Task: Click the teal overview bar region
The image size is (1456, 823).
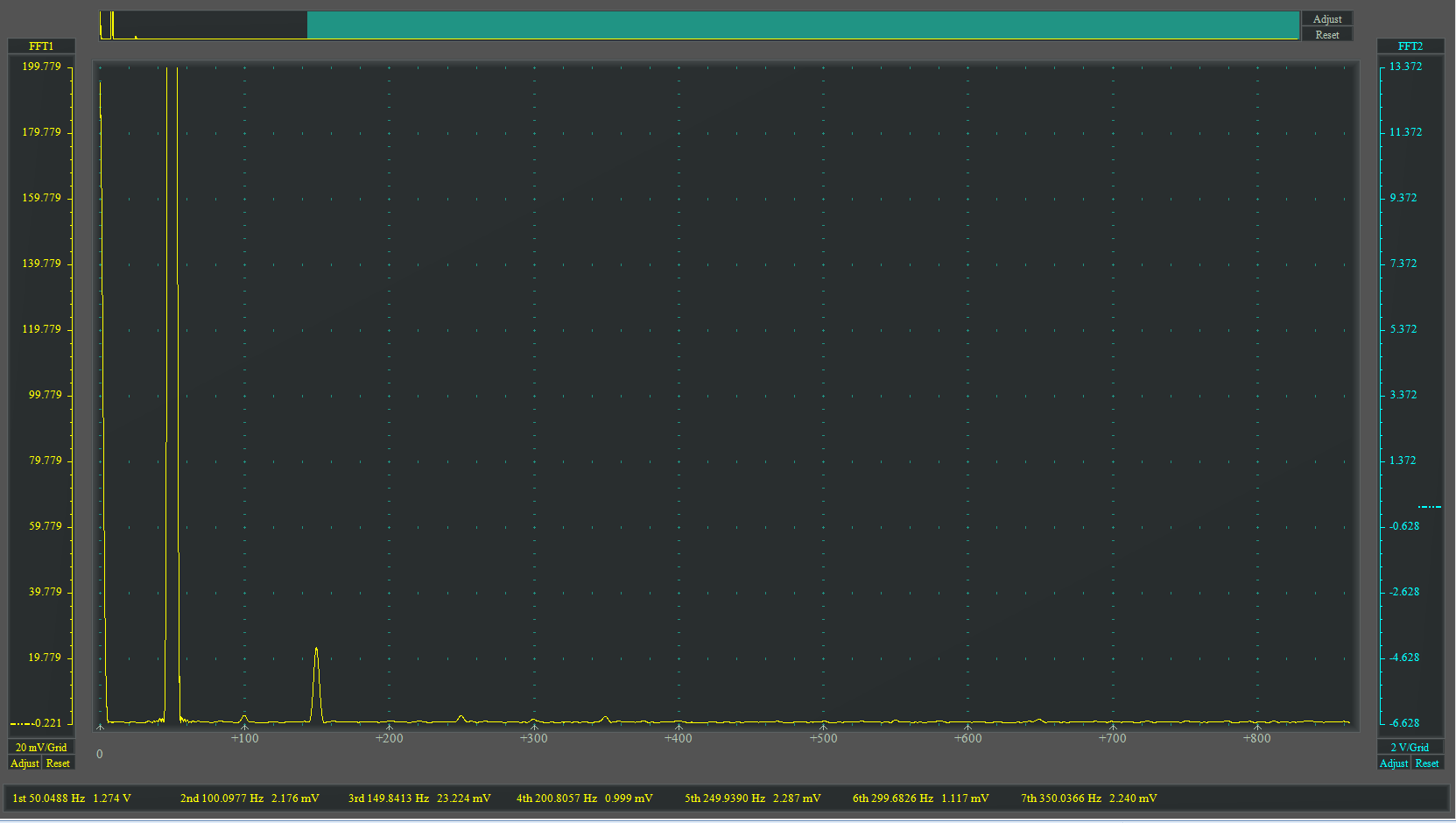Action: [x=803, y=25]
